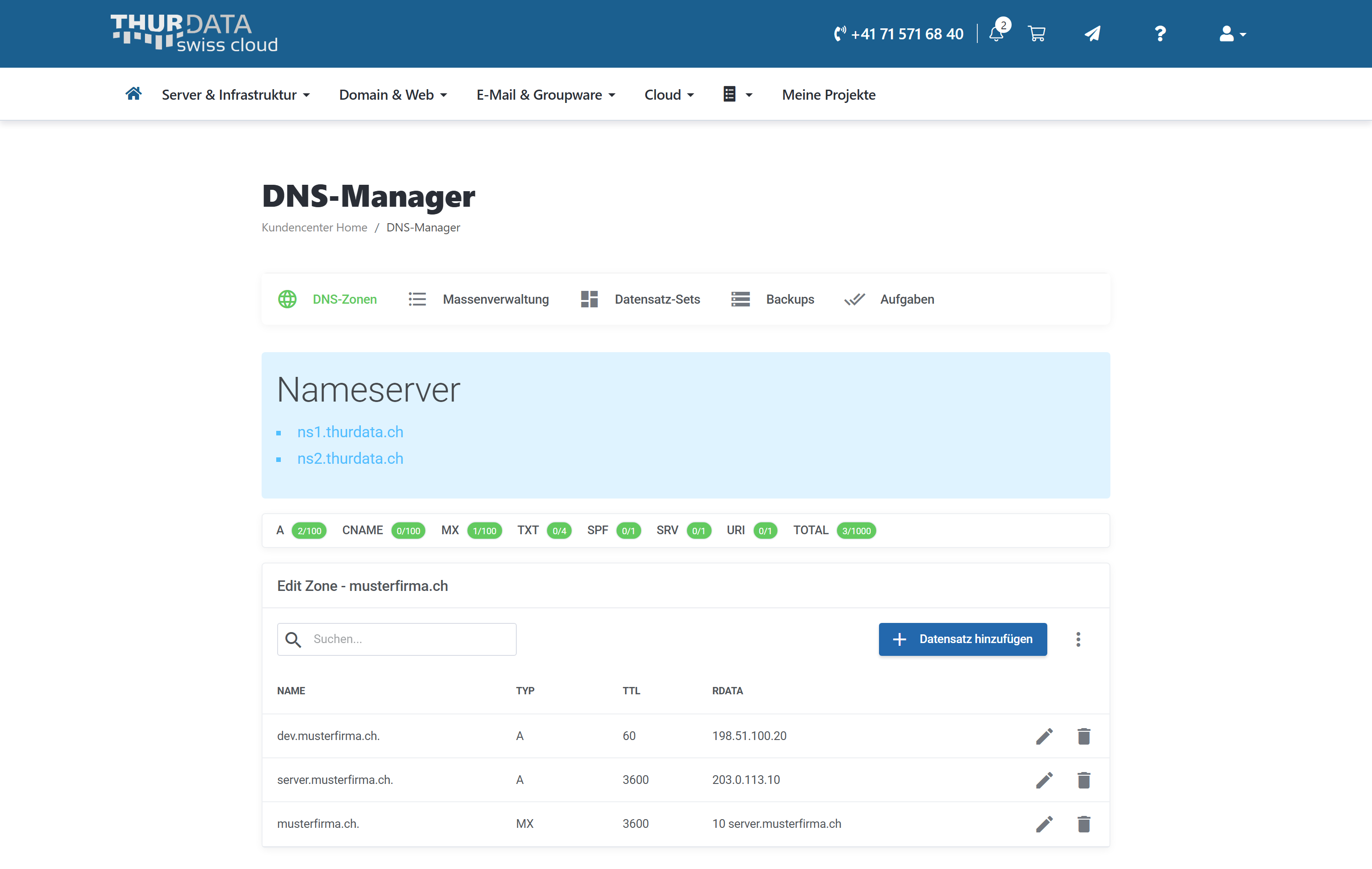This screenshot has height=869, width=1372.
Task: Open the three-dot zone options menu
Action: pos(1077,639)
